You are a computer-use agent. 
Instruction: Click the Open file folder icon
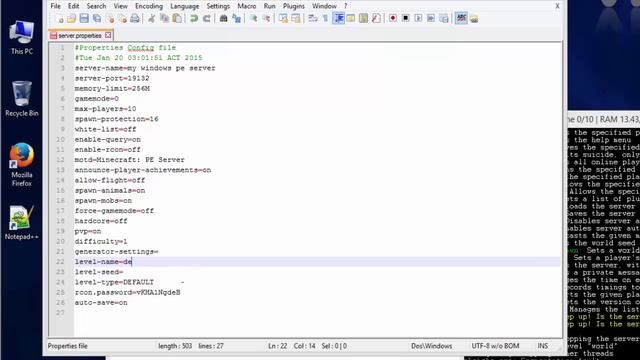(x=71, y=18)
